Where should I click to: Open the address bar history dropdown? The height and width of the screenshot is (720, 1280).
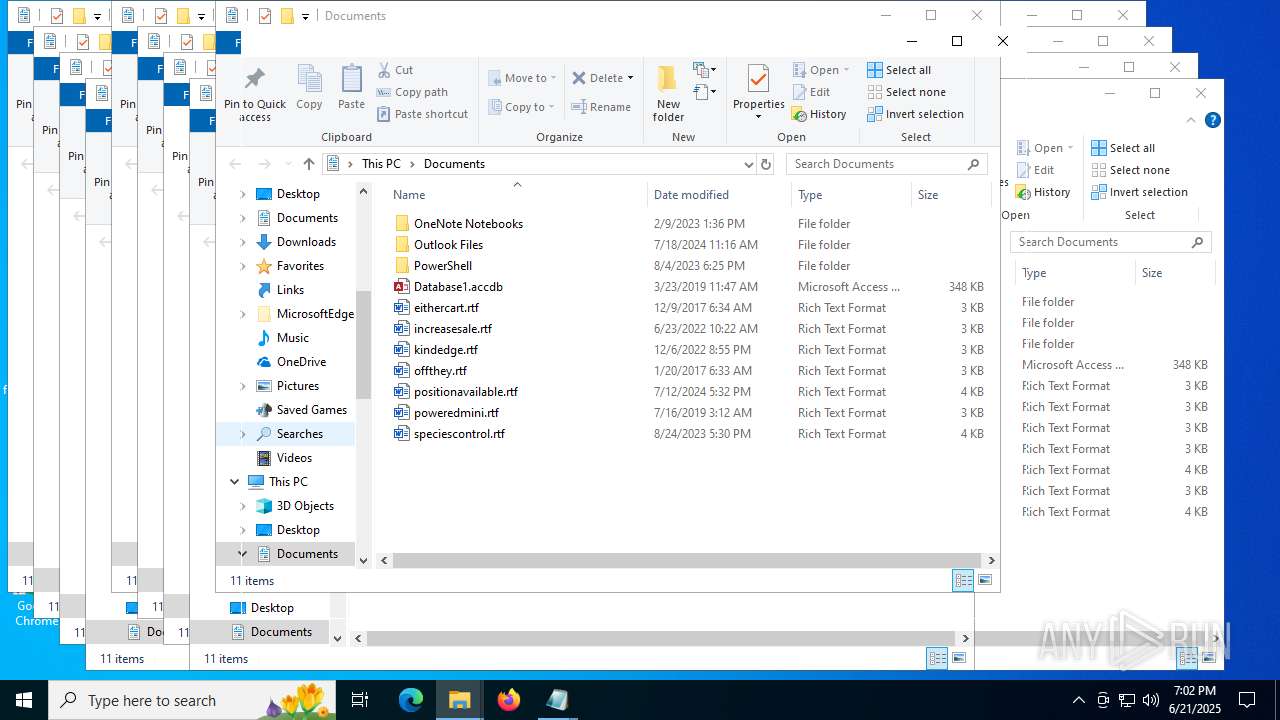pos(748,164)
